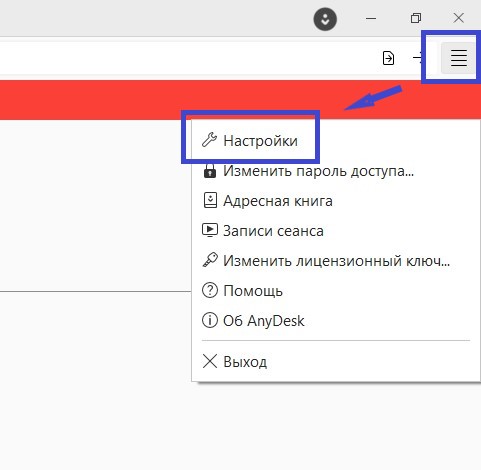Image resolution: width=481 pixels, height=470 pixels.
Task: Click inside the remote address input field
Action: (187, 58)
